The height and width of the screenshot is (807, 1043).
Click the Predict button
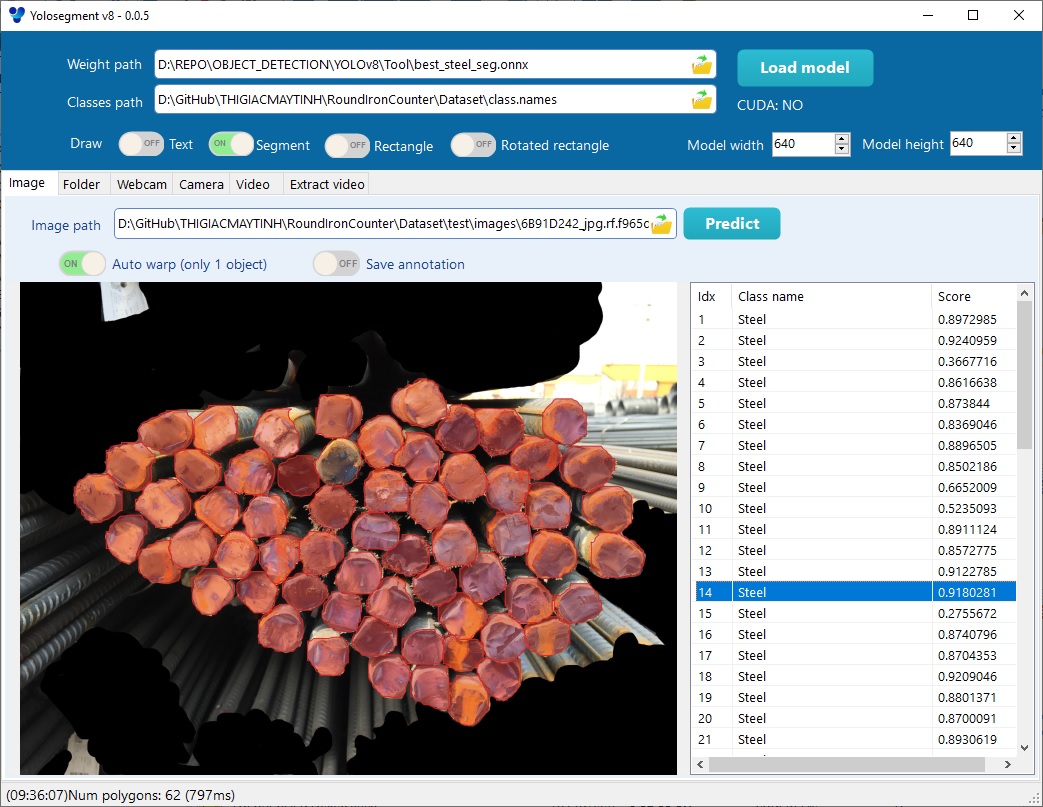pos(732,224)
